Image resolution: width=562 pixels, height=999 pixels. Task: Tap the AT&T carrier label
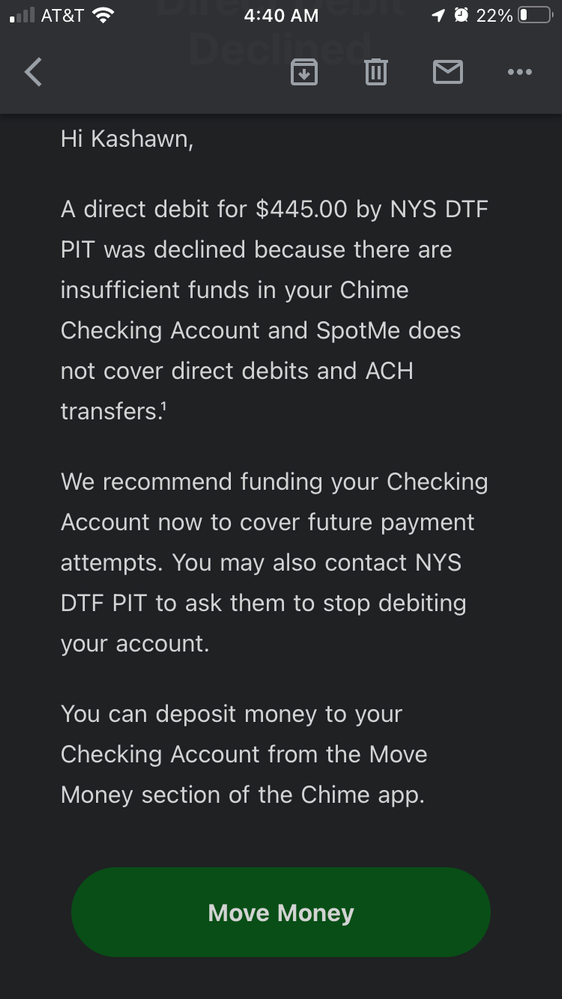point(62,15)
